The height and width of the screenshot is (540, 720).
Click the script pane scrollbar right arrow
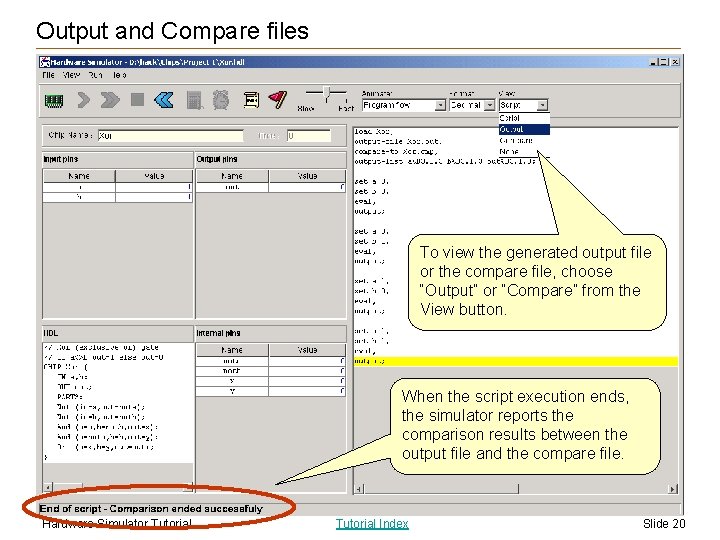pos(673,489)
